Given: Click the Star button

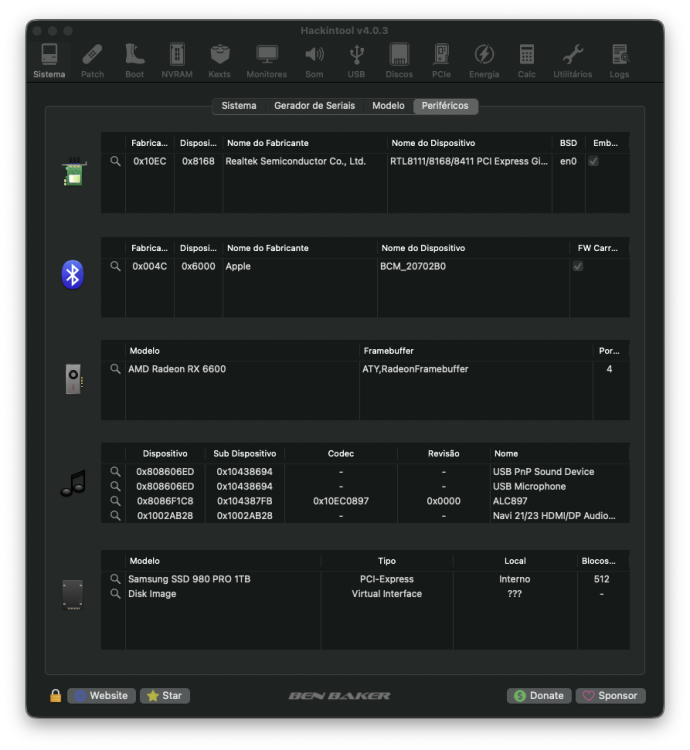Looking at the screenshot, I should click(165, 695).
